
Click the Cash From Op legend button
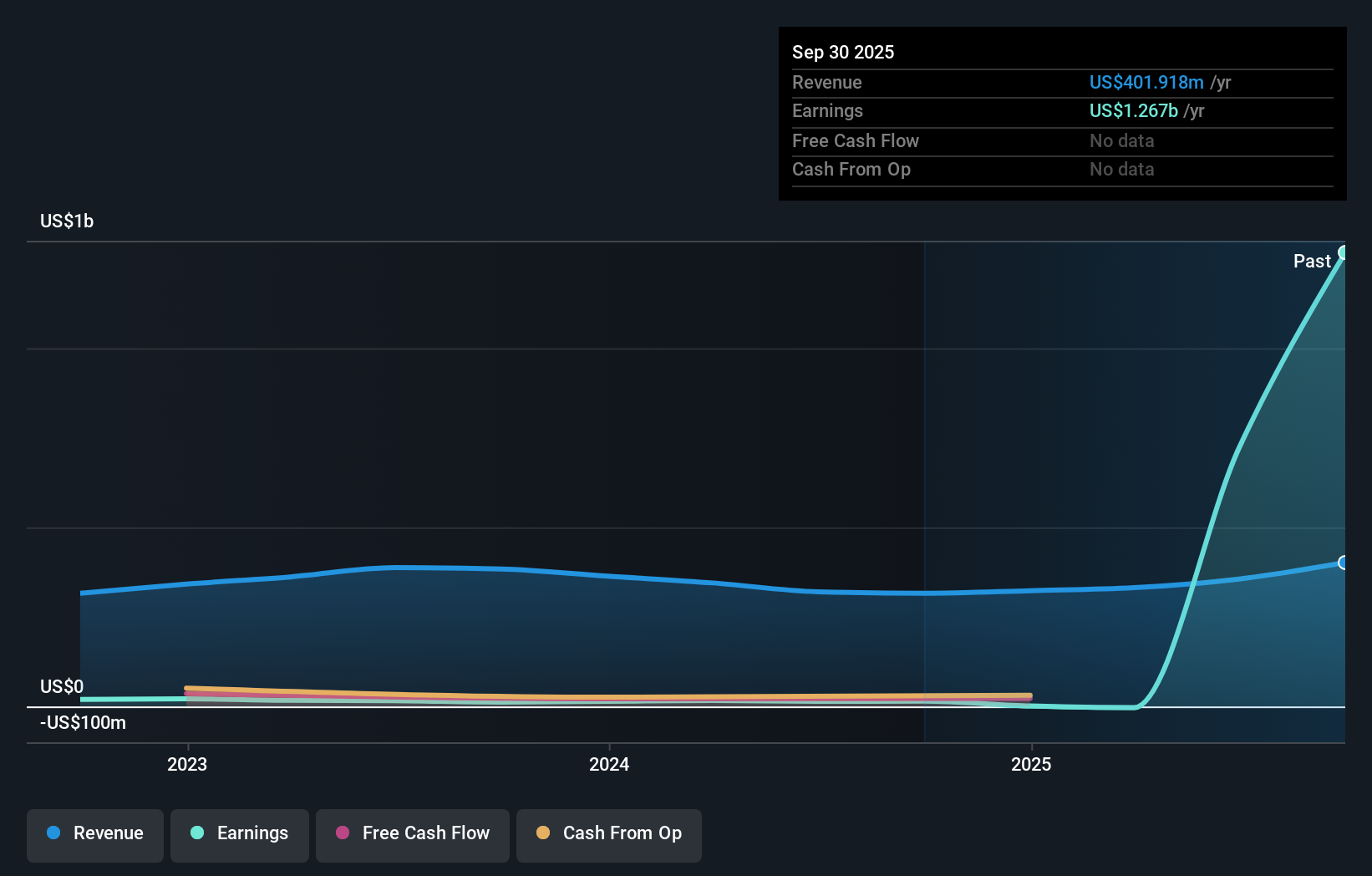click(609, 833)
